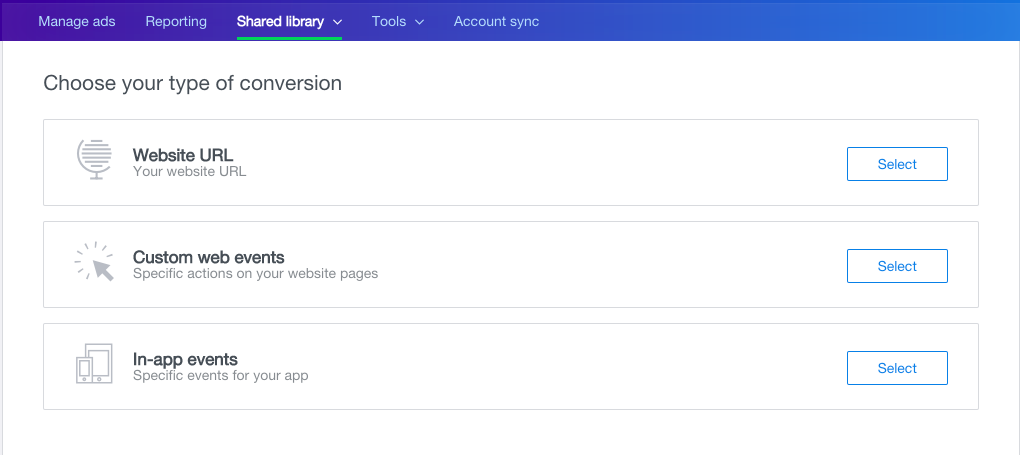Expand the Shared library dropdown chevron

pos(337,22)
